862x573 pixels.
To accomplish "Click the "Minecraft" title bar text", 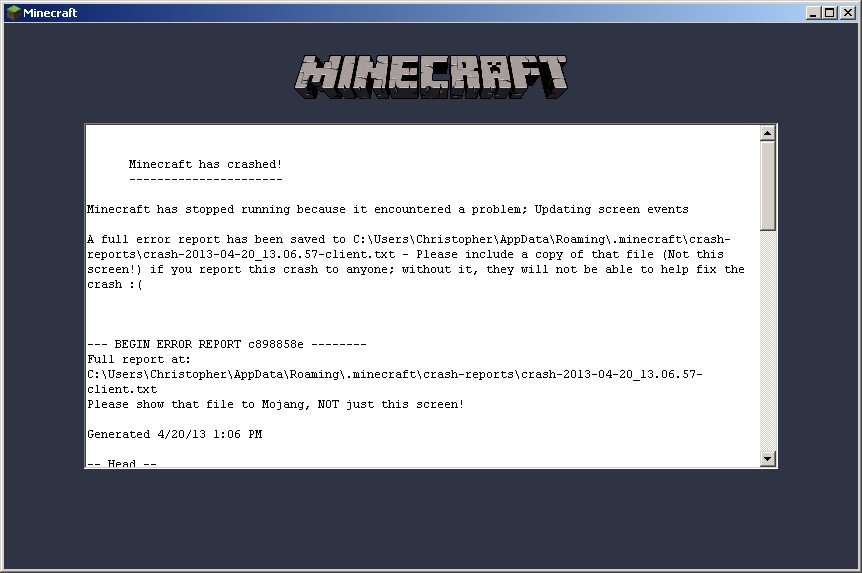I will click(50, 13).
